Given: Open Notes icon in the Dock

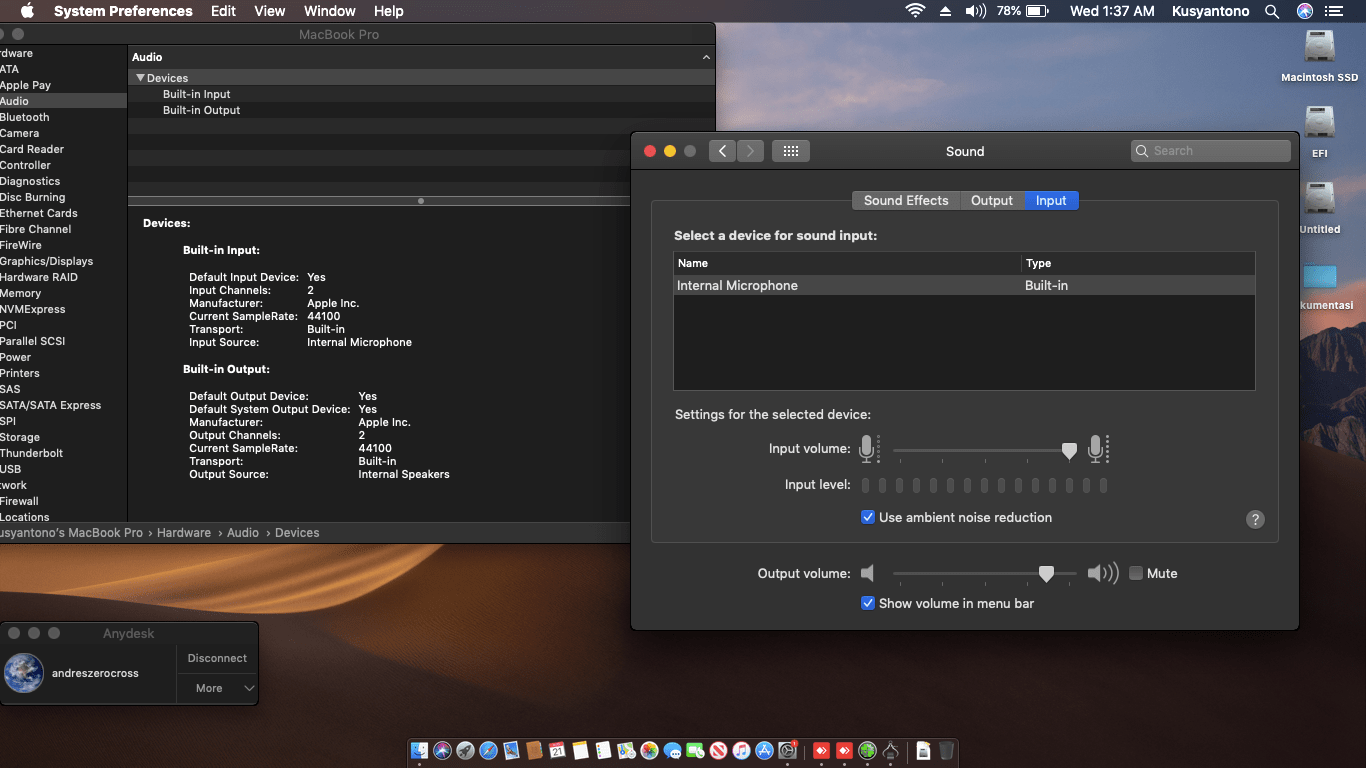Looking at the screenshot, I should pos(581,750).
